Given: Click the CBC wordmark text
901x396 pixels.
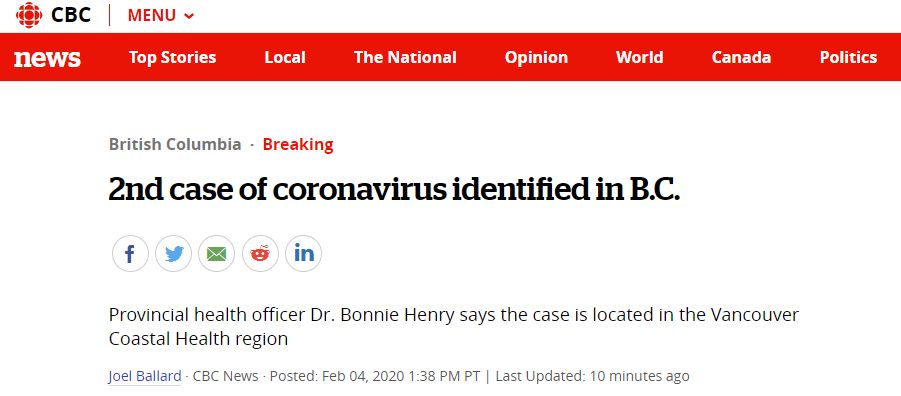Looking at the screenshot, I should pyautogui.click(x=71, y=15).
